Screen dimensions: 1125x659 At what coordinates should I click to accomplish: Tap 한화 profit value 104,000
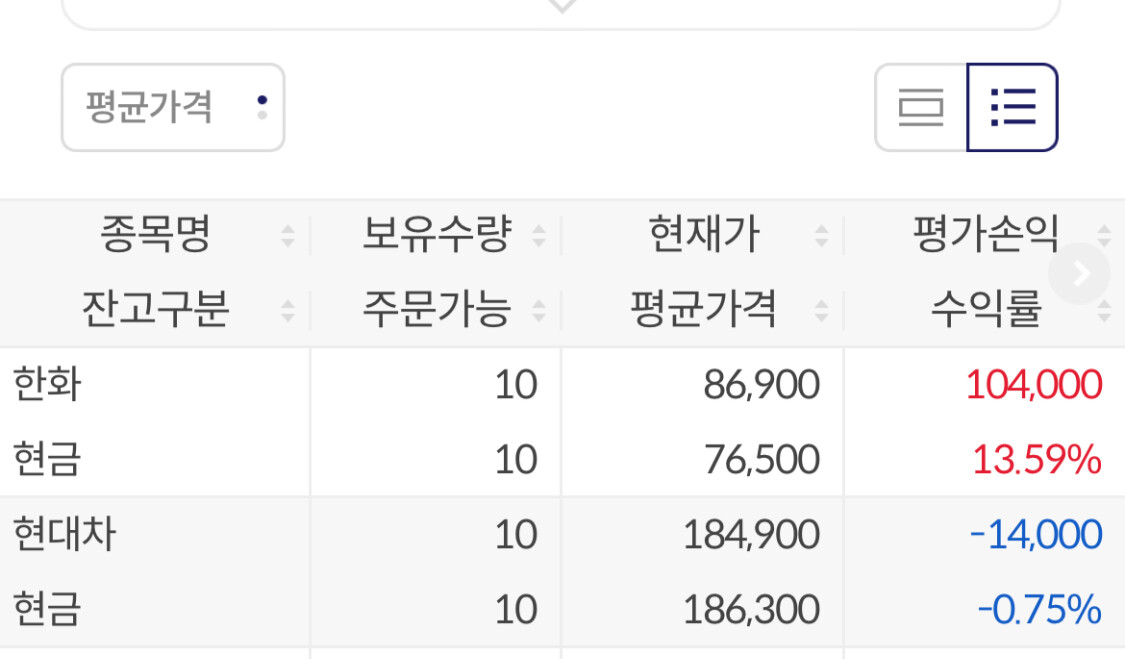[x=1034, y=385]
